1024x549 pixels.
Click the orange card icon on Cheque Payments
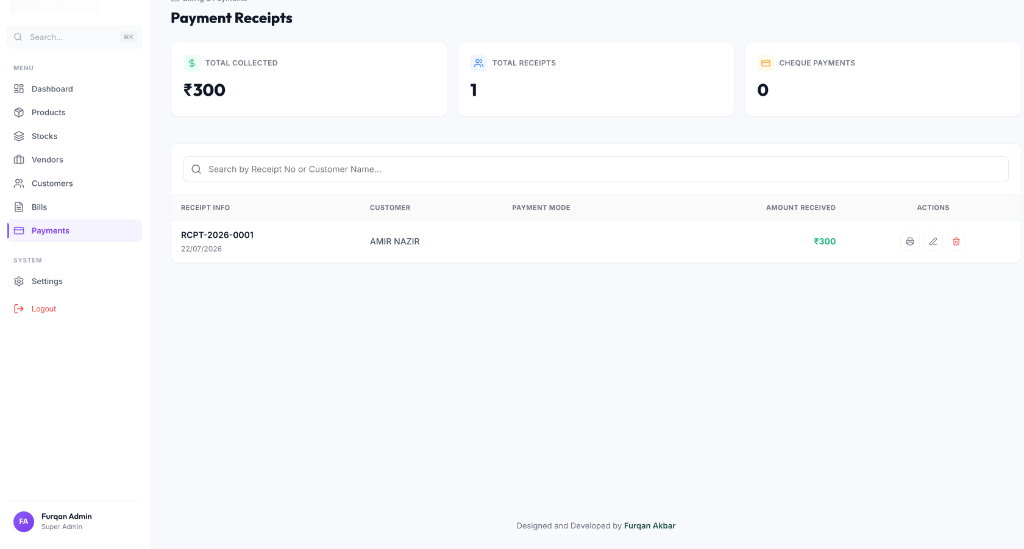(x=765, y=63)
